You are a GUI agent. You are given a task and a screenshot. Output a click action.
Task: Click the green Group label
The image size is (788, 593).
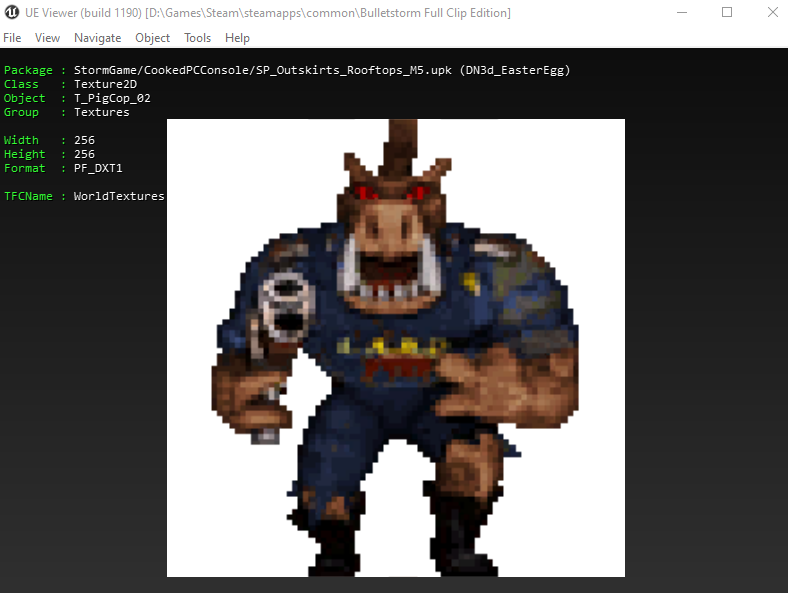pyautogui.click(x=21, y=112)
